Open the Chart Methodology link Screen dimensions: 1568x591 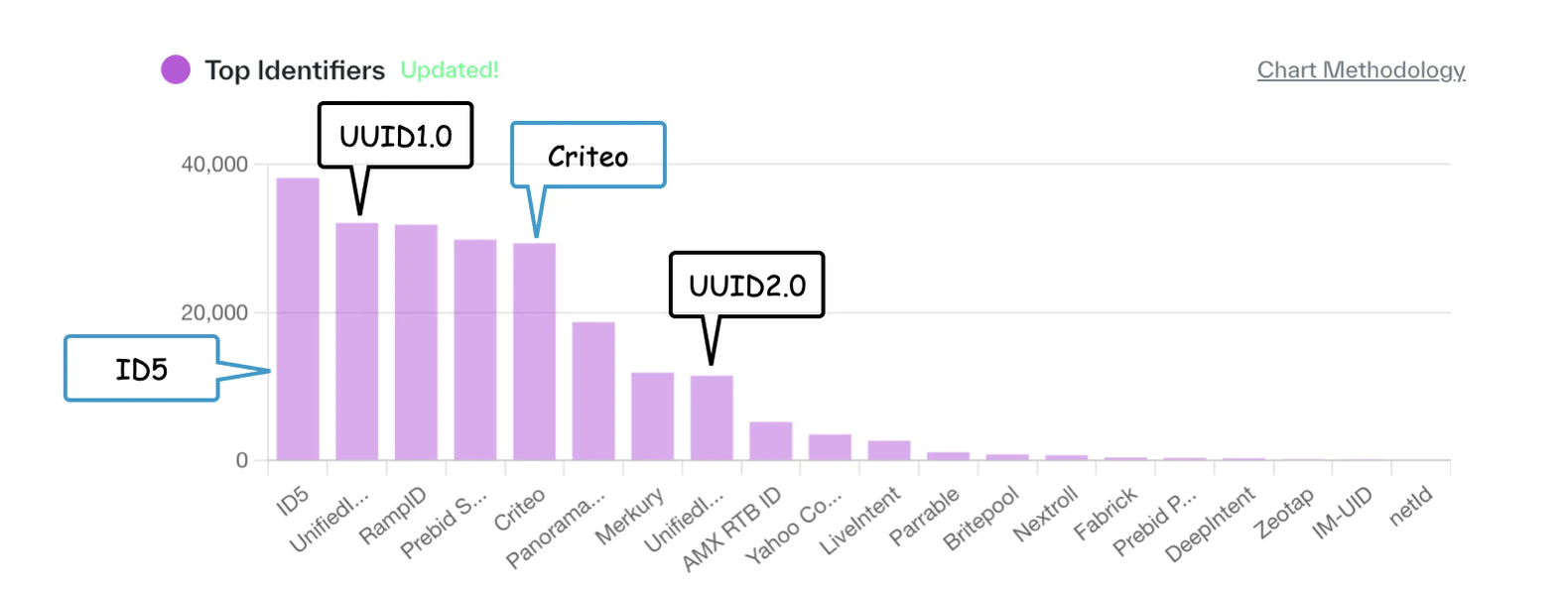coord(1361,70)
